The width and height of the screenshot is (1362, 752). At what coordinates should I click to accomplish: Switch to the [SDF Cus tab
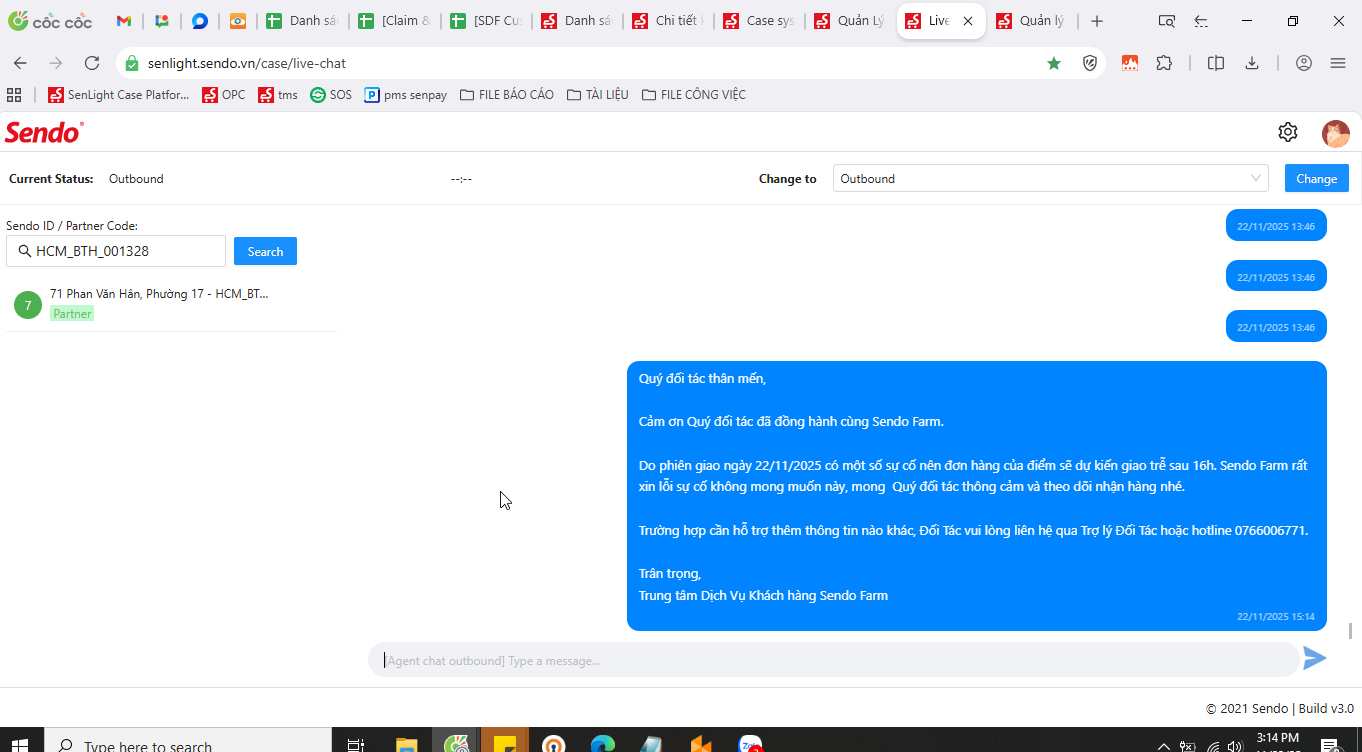pos(486,21)
